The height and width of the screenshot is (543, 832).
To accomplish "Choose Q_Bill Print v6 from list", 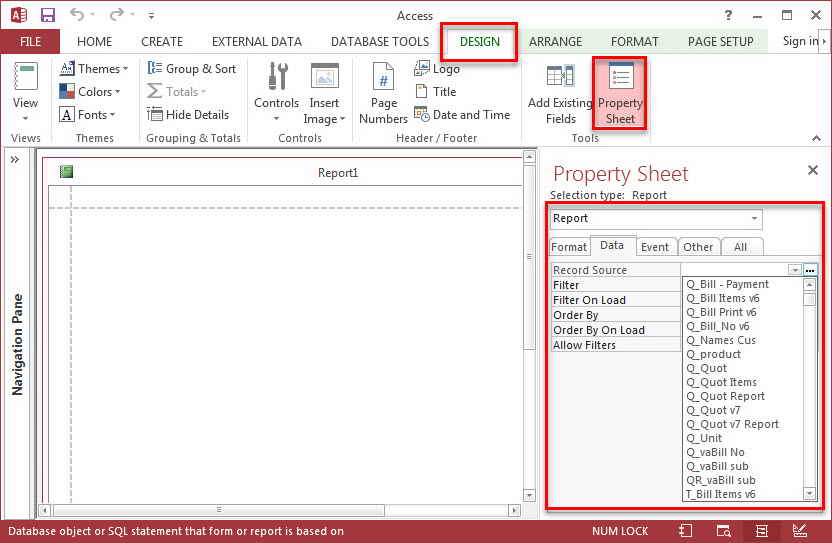I will click(721, 312).
